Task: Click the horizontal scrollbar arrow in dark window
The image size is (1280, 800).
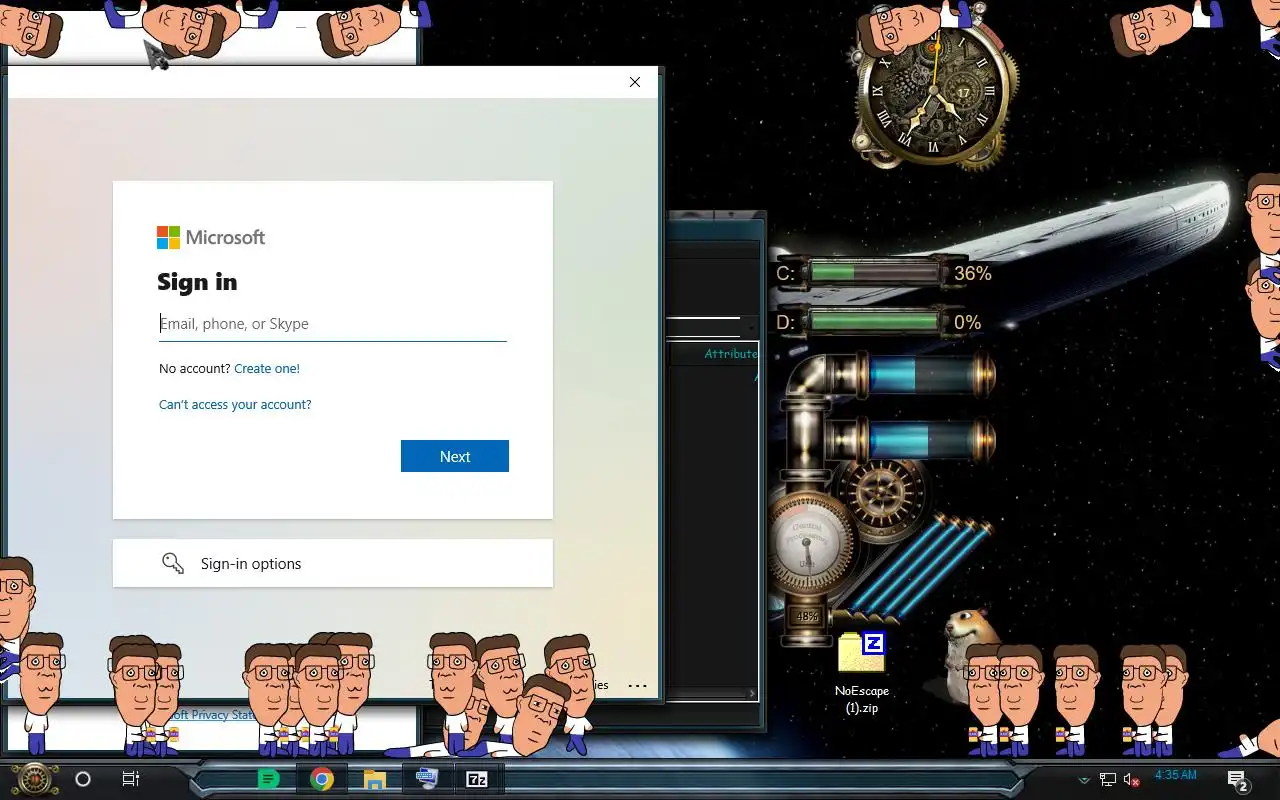Action: pos(752,693)
